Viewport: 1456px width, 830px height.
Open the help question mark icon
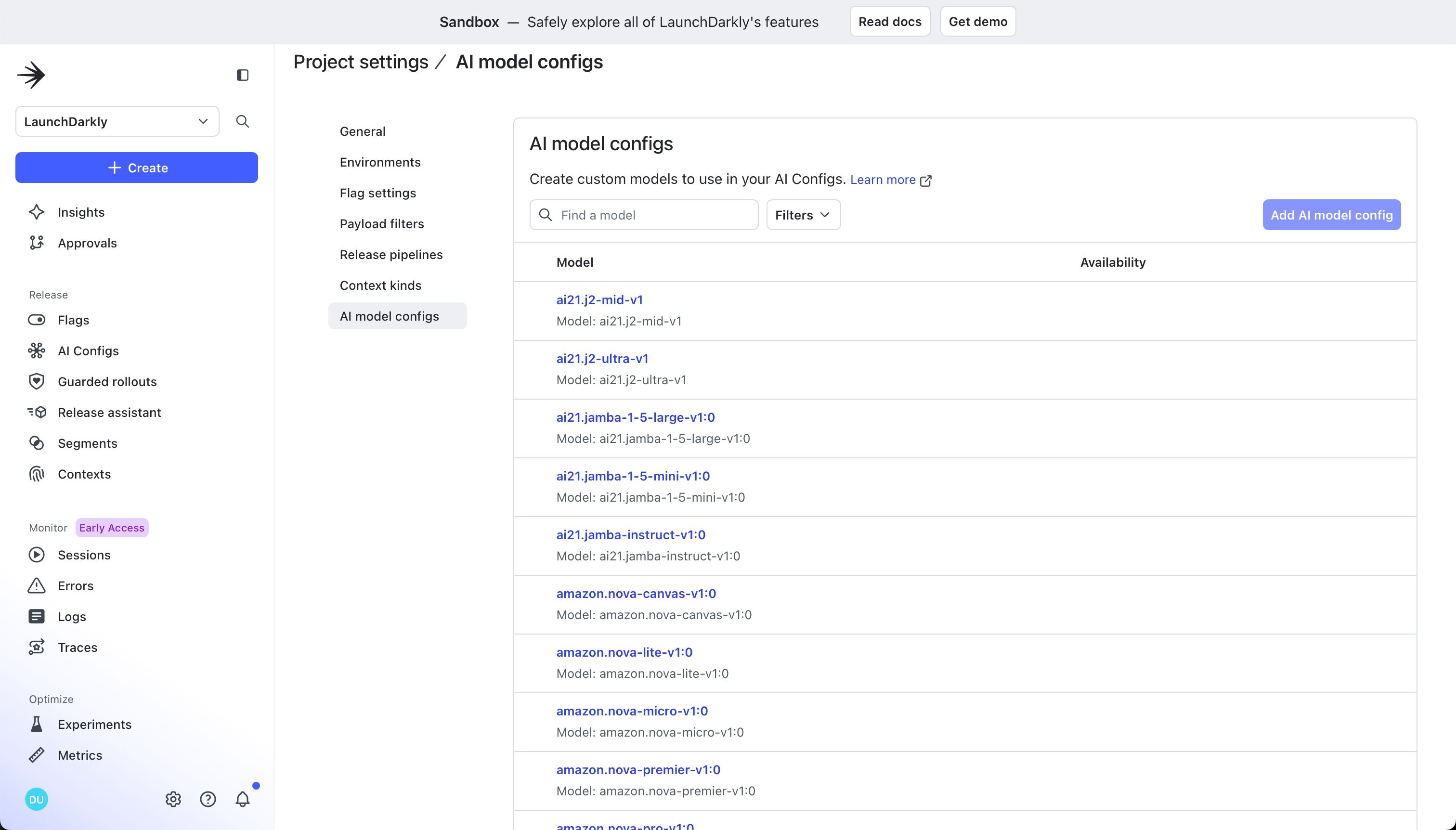point(208,799)
